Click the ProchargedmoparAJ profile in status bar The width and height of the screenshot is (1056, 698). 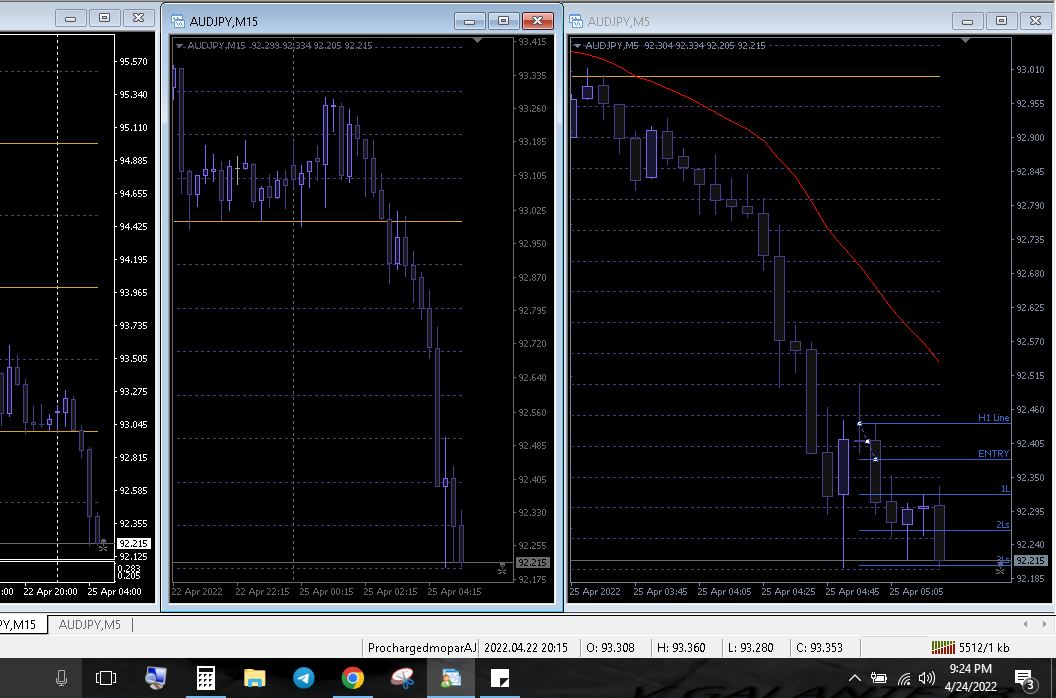pos(422,648)
